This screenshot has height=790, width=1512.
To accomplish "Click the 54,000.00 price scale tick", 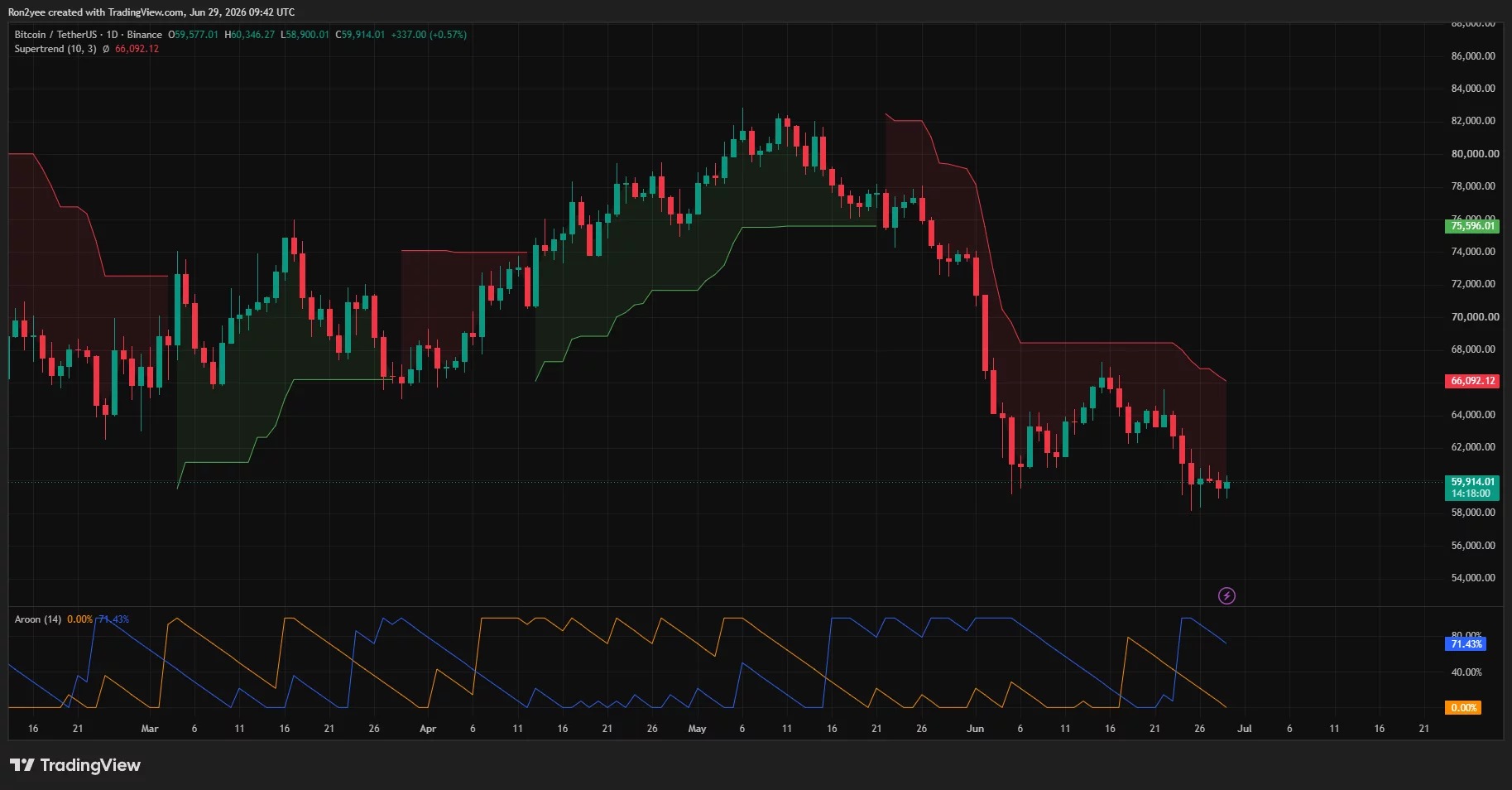I will tap(1473, 578).
